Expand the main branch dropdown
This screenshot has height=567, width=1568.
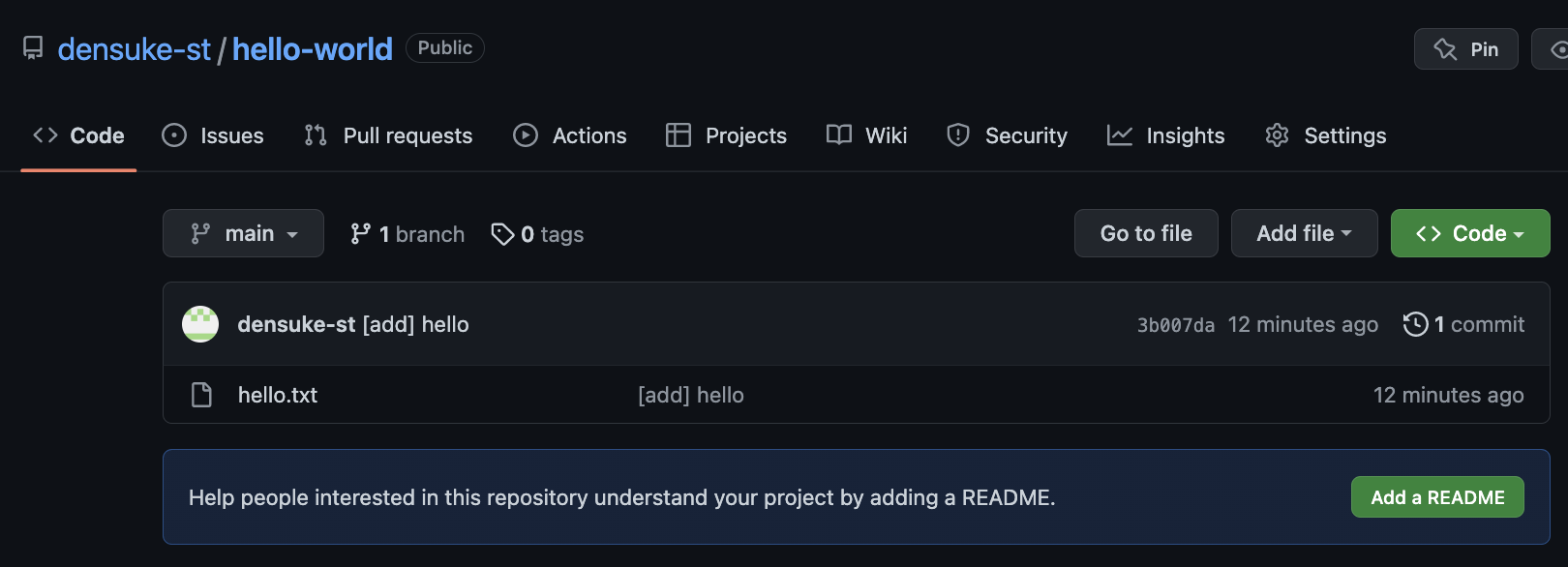pyautogui.click(x=243, y=233)
